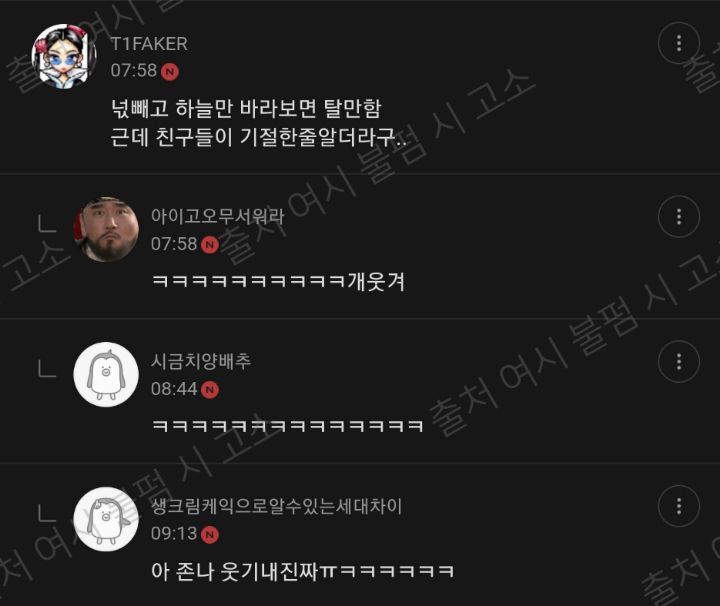
Task: Open the 아이고오무서워라 username
Action: coord(218,216)
